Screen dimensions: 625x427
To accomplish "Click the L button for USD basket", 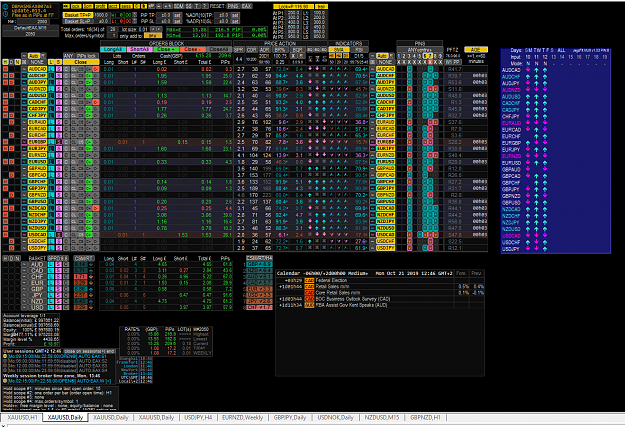I will pyautogui.click(x=51, y=307).
